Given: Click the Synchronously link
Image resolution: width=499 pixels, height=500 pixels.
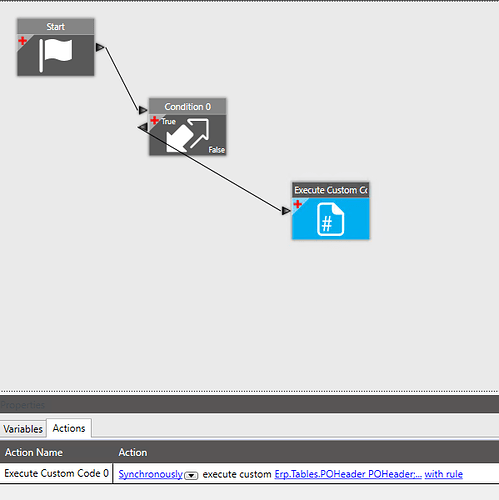Looking at the screenshot, I should 151,474.
